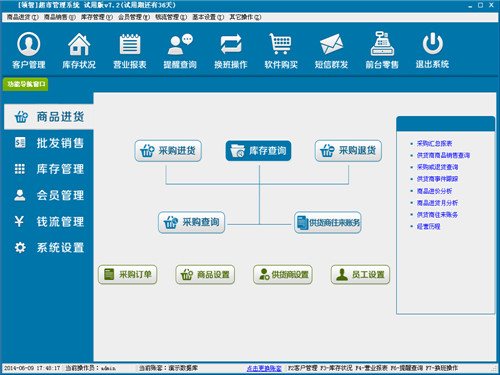
Task: Click F4-营业报表 shortcut hint in status bar
Action: click(371, 368)
